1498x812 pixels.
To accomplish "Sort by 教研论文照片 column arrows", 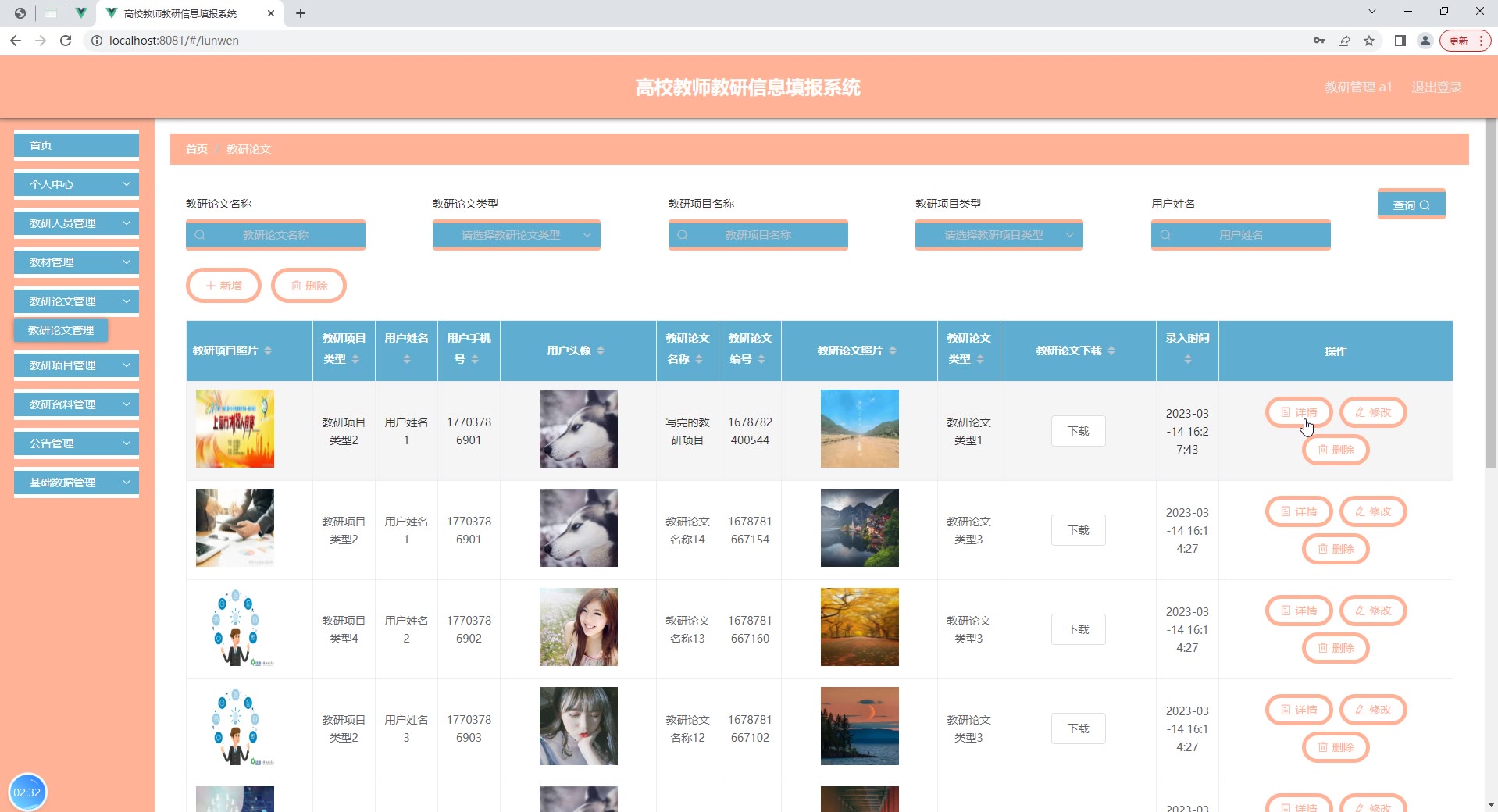I will (x=893, y=351).
